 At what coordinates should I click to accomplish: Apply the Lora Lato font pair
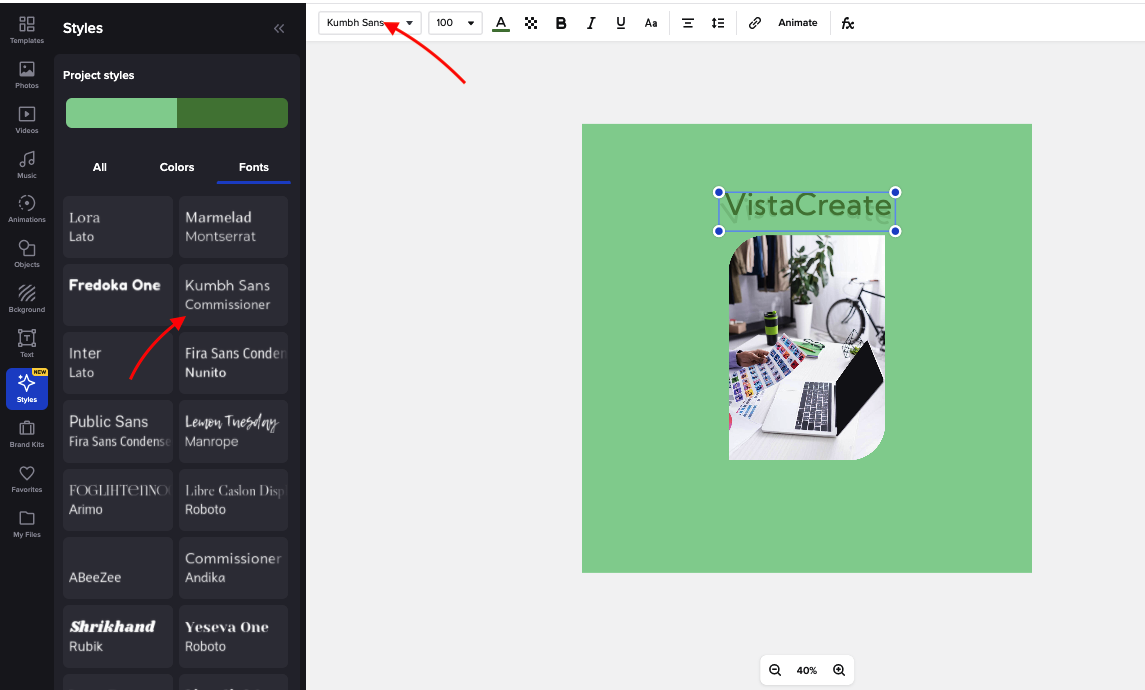pyautogui.click(x=118, y=227)
